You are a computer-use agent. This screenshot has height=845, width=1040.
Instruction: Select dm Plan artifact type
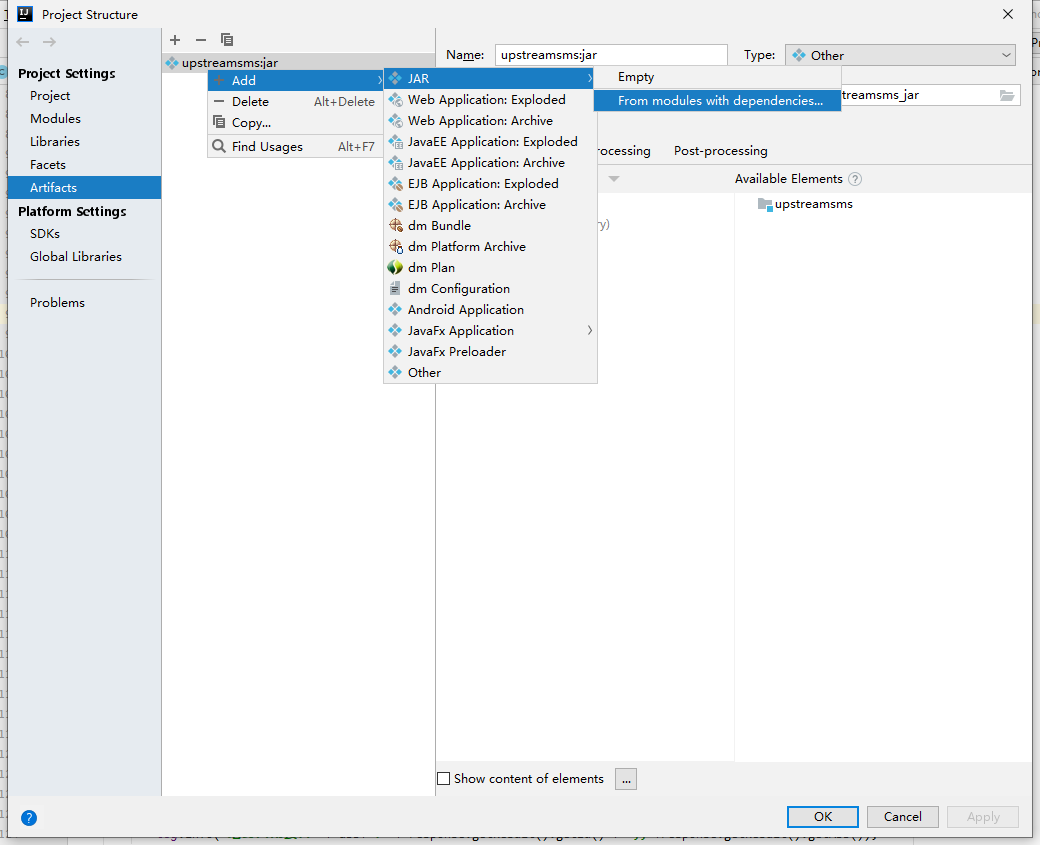[x=490, y=268]
